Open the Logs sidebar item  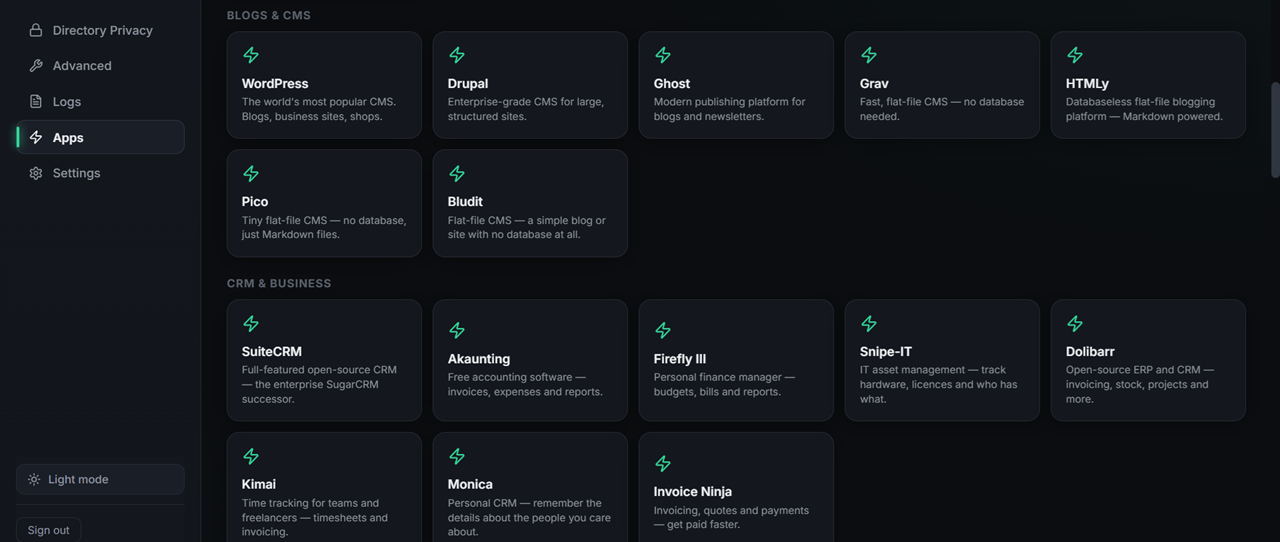[x=100, y=102]
